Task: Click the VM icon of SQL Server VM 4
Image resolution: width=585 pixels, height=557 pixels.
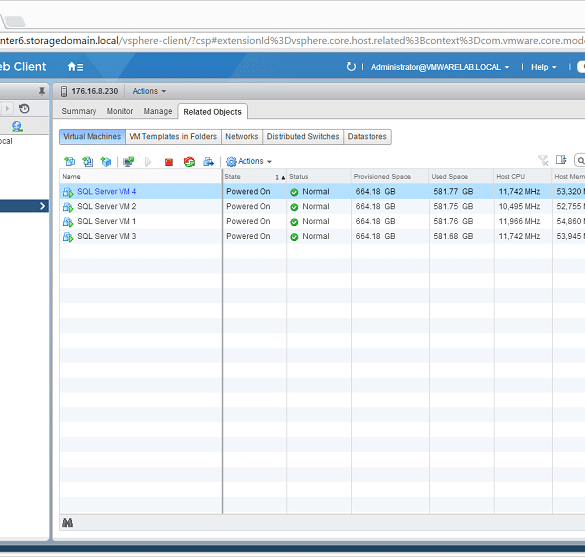Action: coord(68,192)
